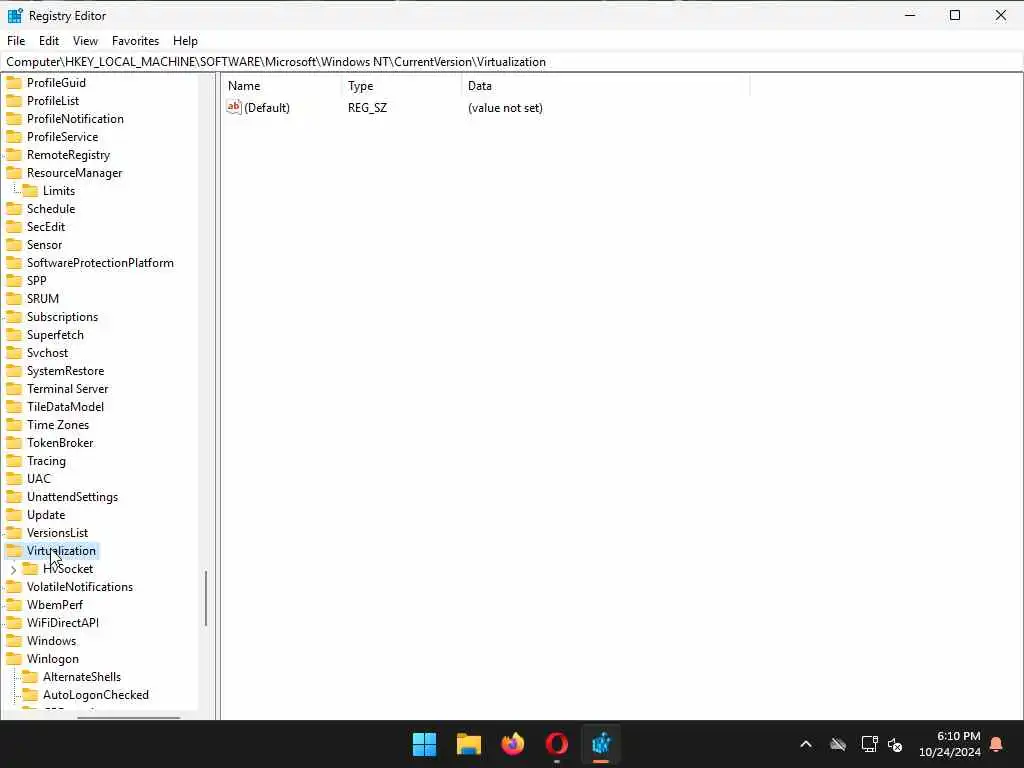The height and width of the screenshot is (768, 1024).
Task: Click the ProfileGuid folder icon
Action: [x=14, y=83]
